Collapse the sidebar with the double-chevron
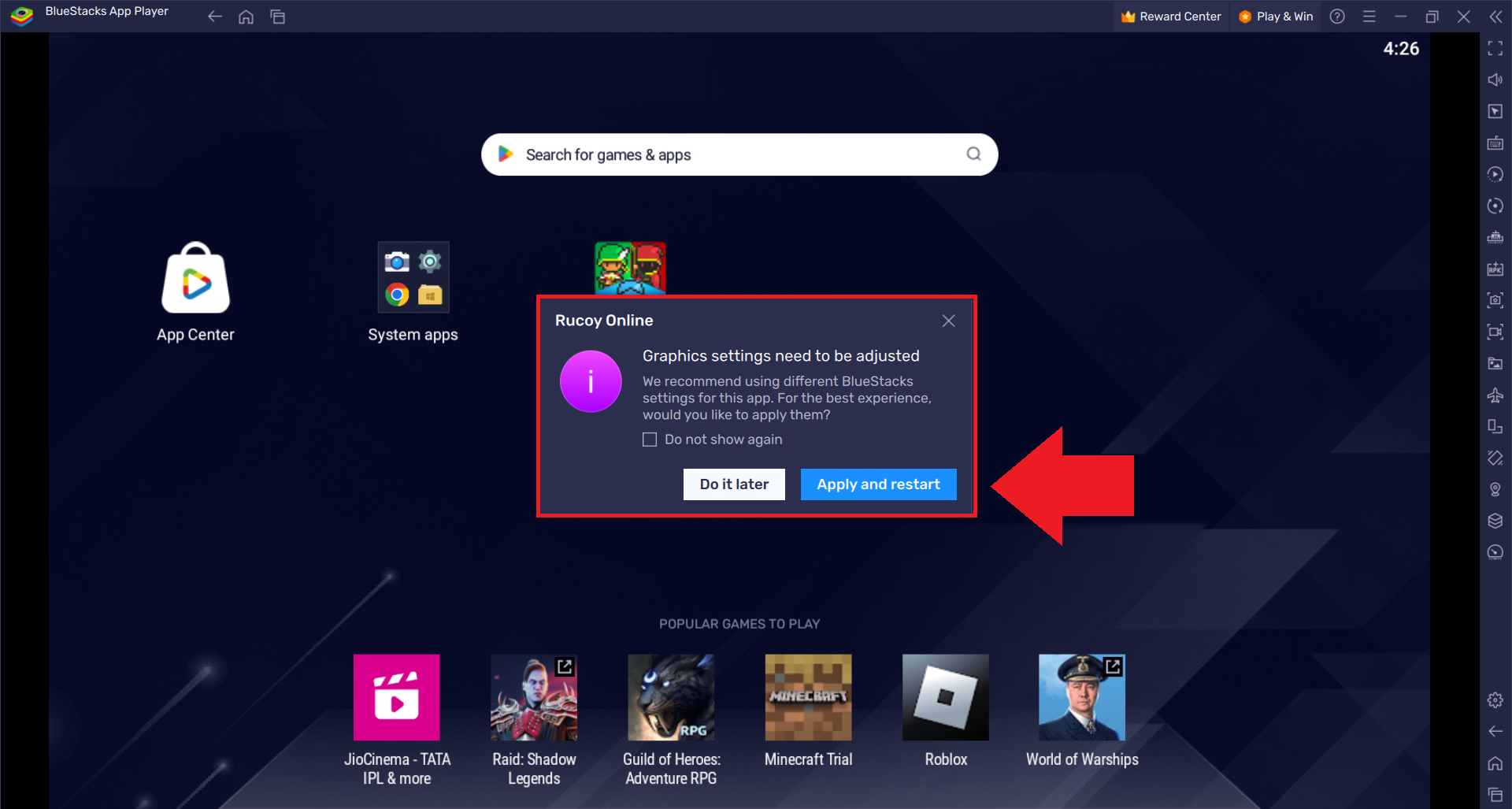The image size is (1512, 809). pos(1497,16)
